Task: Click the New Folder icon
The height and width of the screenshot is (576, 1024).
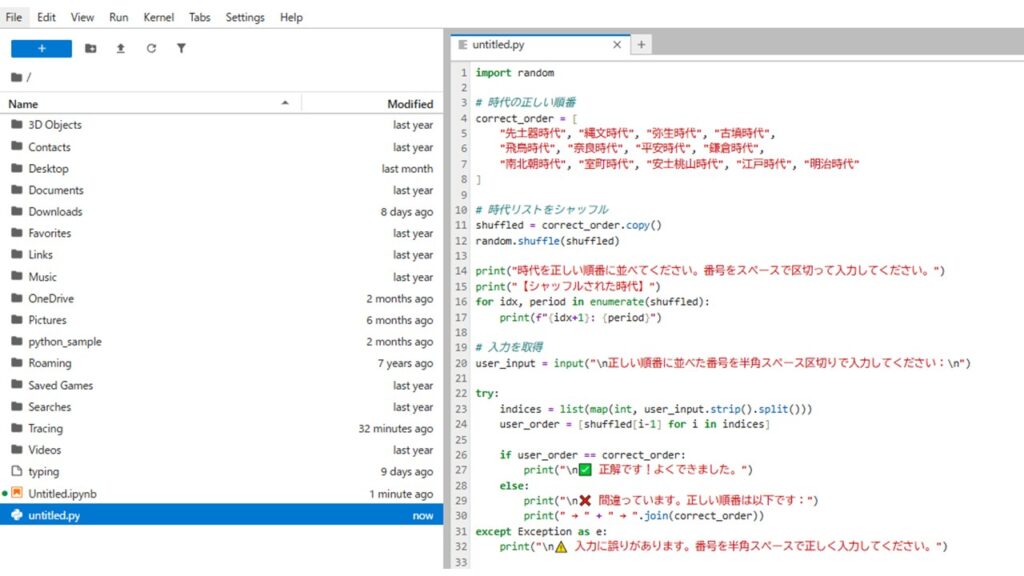Action: (x=91, y=48)
